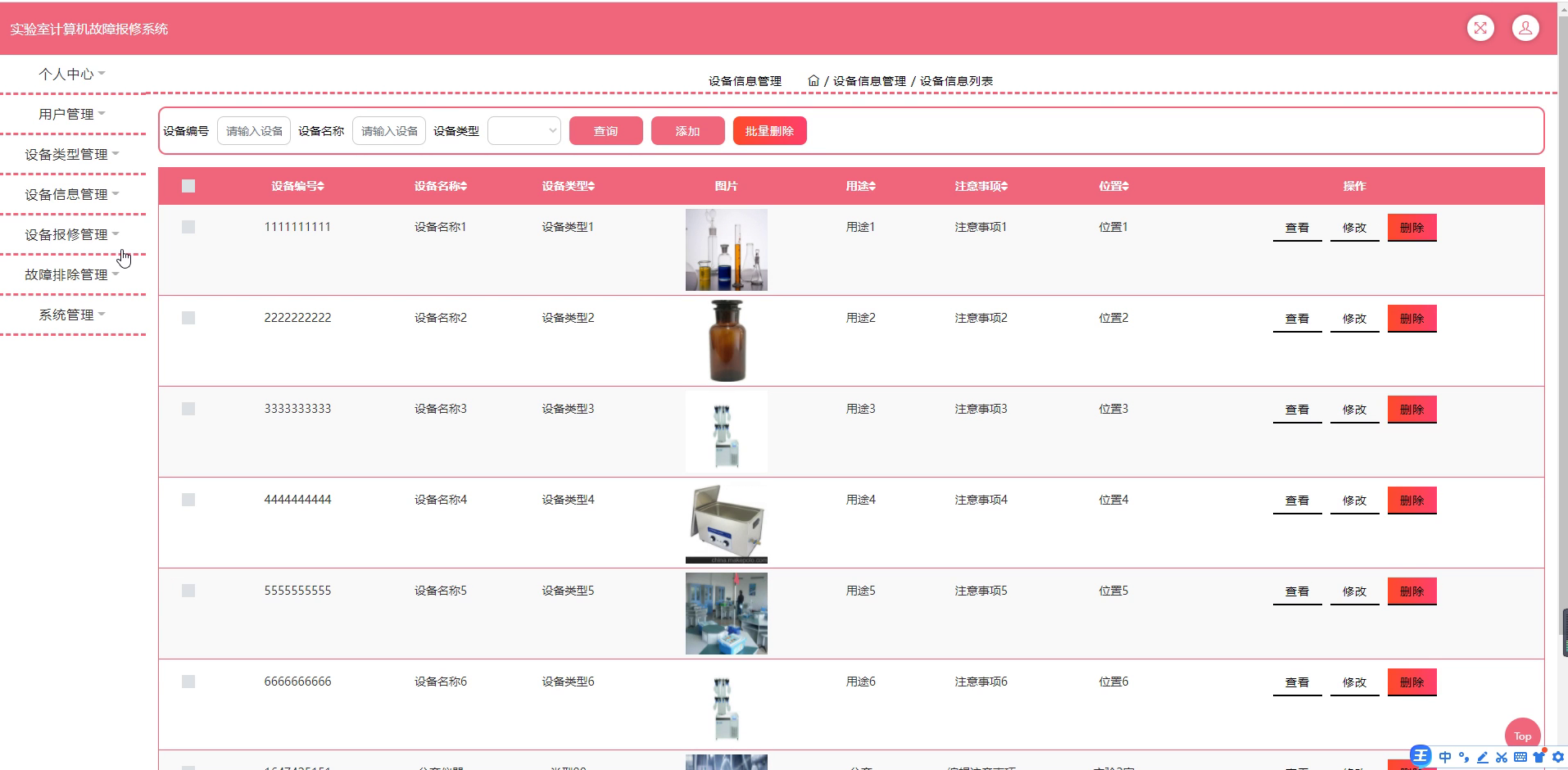Click the 批量删除 batch delete button

tap(770, 131)
